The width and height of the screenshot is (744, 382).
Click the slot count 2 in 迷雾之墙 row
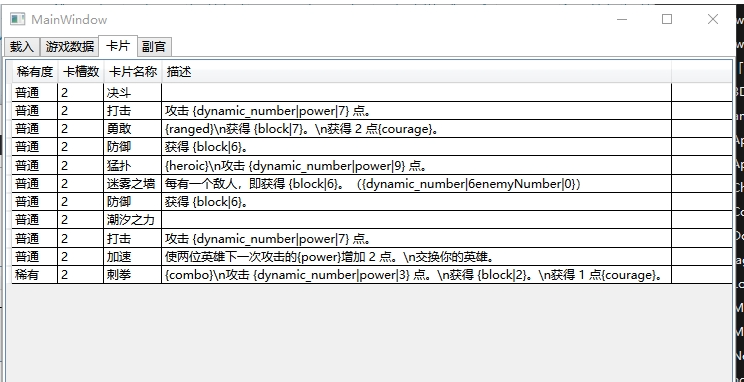tap(81, 184)
